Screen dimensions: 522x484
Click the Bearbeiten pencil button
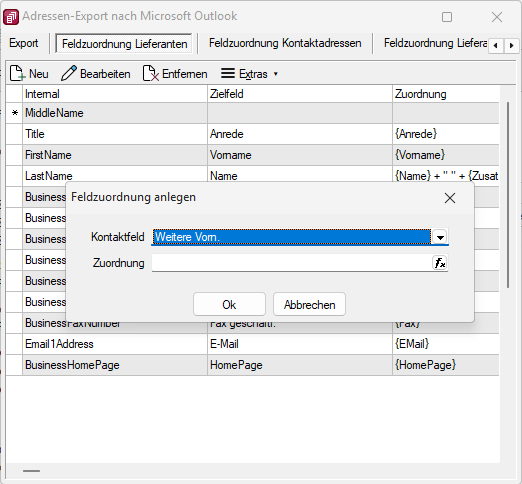pyautogui.click(x=96, y=74)
